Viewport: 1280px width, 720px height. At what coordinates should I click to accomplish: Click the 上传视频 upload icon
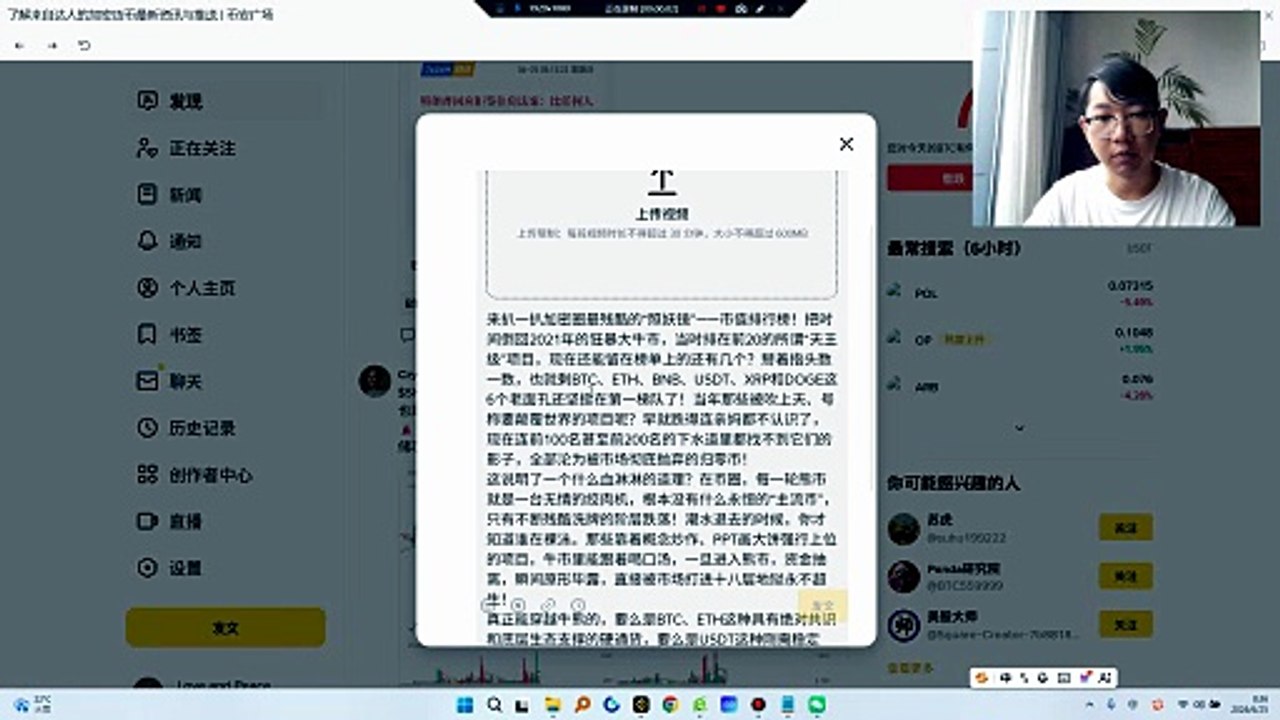[662, 182]
